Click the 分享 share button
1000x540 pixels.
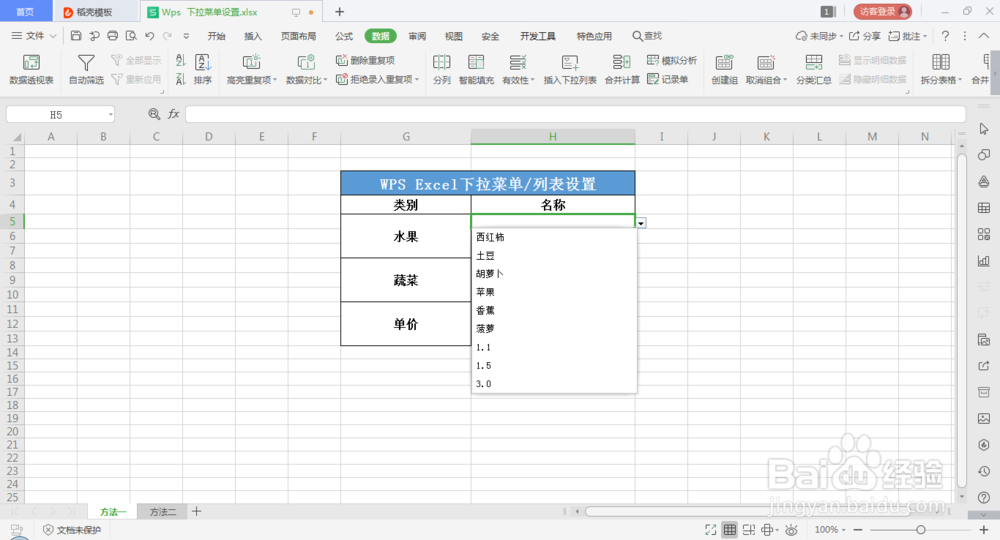point(865,36)
